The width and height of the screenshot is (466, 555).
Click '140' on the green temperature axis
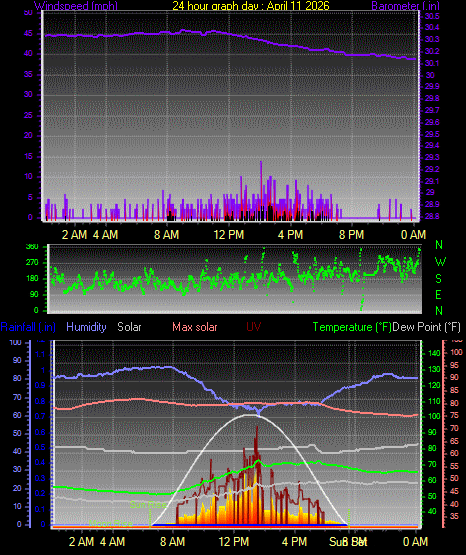pyautogui.click(x=434, y=353)
